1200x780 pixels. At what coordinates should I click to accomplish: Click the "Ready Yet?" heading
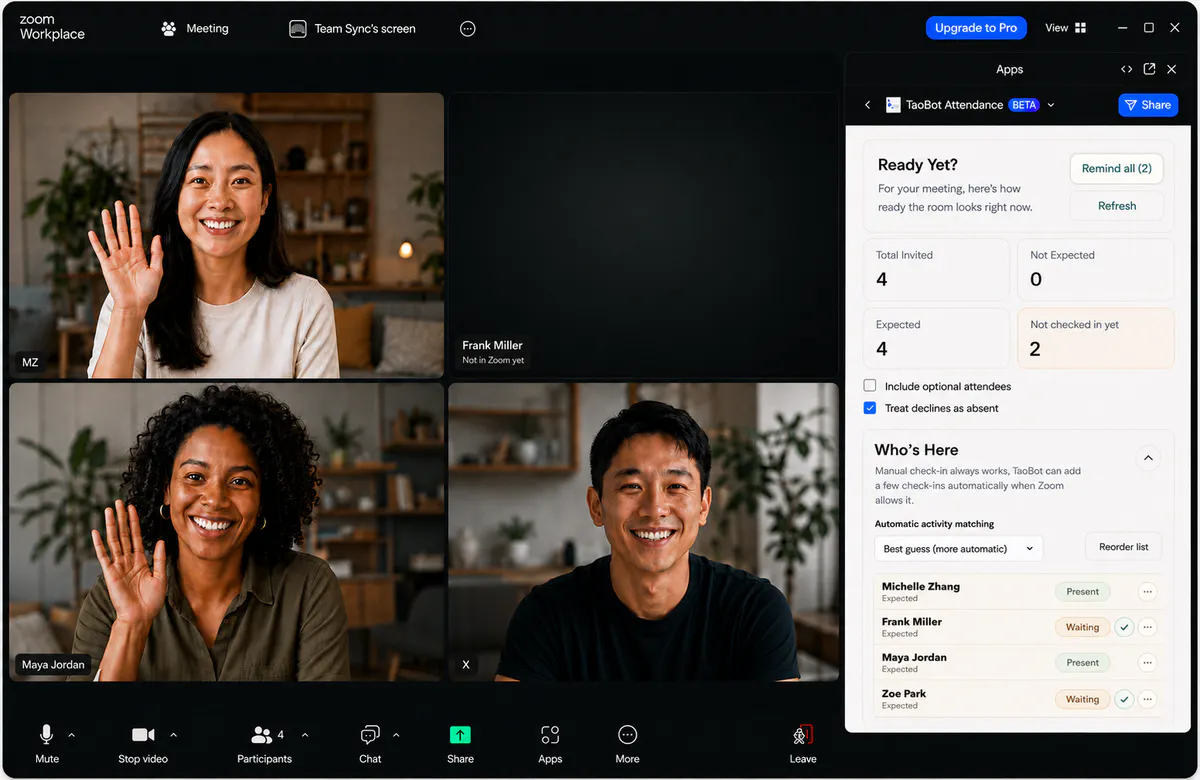(x=917, y=165)
